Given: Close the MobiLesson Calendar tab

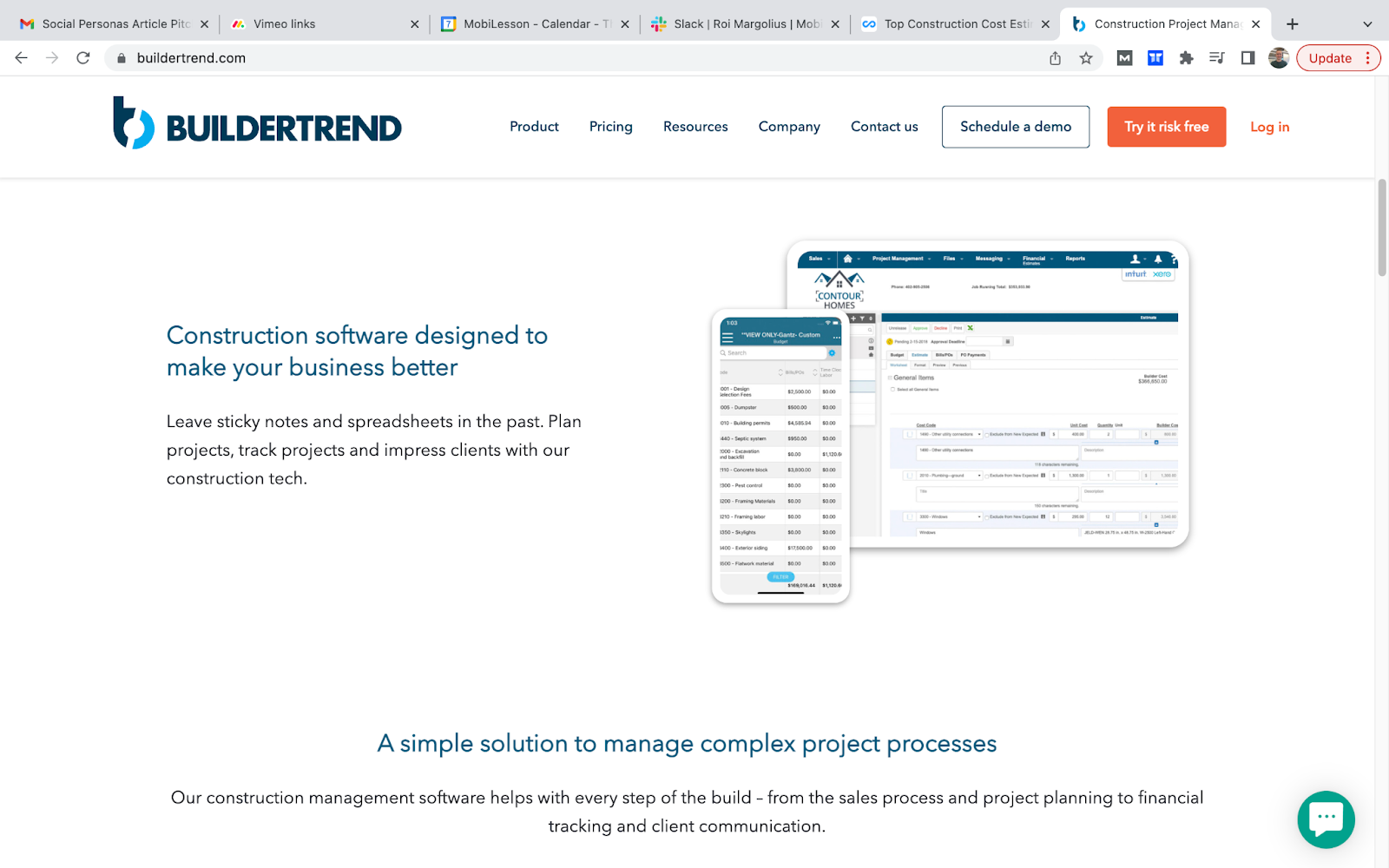Looking at the screenshot, I should [x=625, y=24].
